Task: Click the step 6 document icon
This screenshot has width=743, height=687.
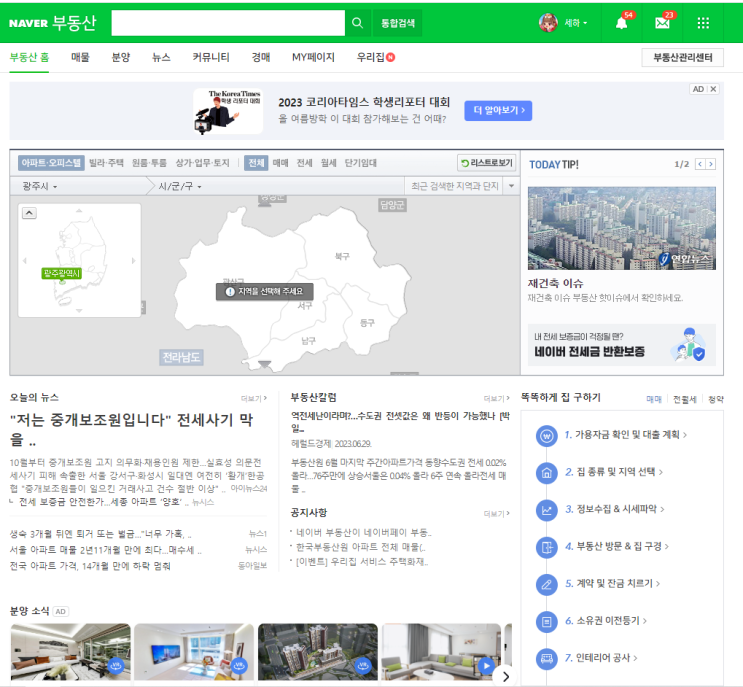Action: (546, 622)
